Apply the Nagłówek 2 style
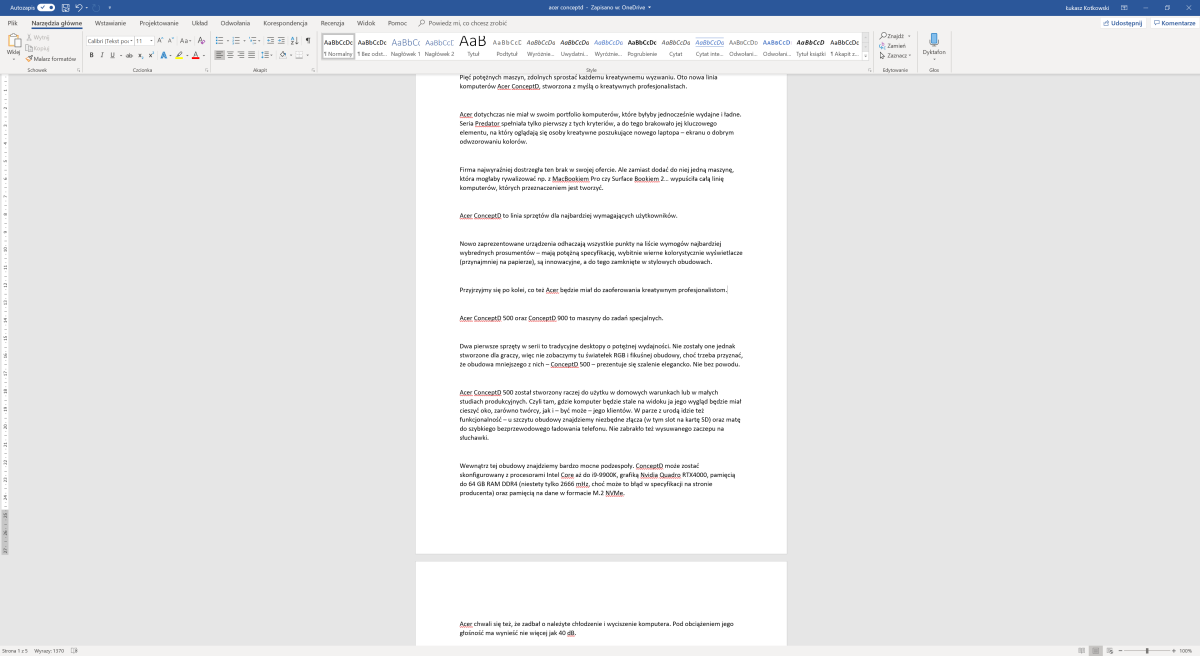The height and width of the screenshot is (656, 1200). [439, 46]
